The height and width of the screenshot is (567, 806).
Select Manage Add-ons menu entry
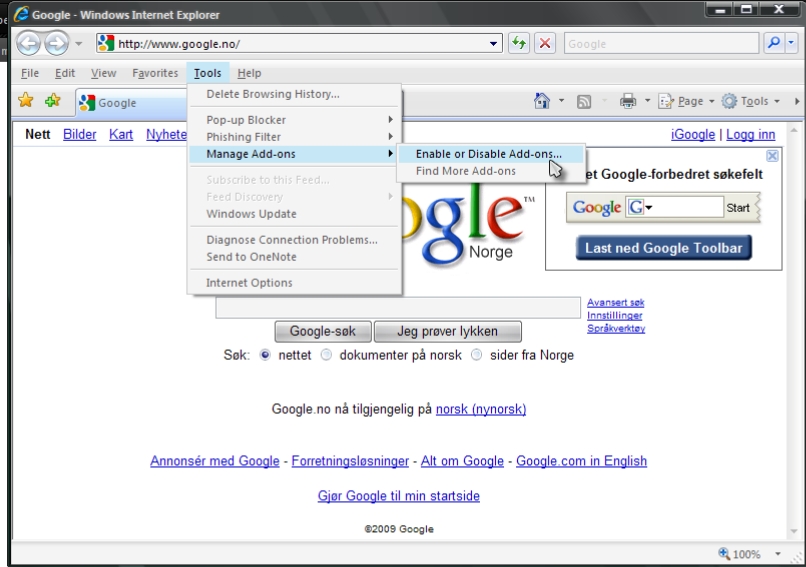294,154
